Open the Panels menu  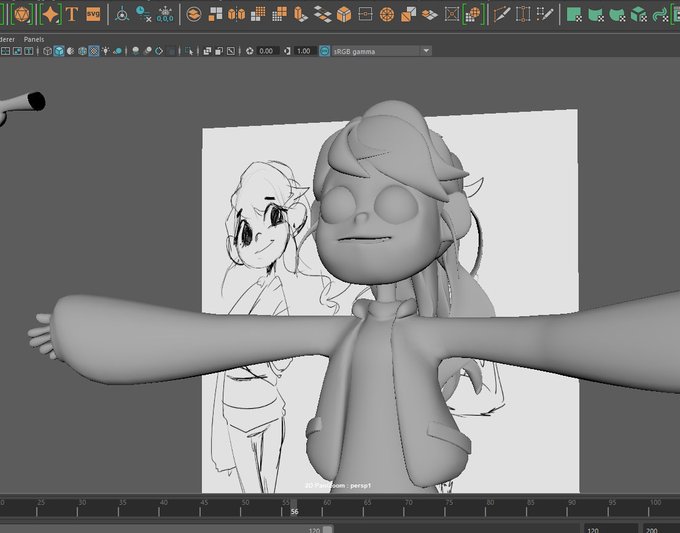point(34,39)
